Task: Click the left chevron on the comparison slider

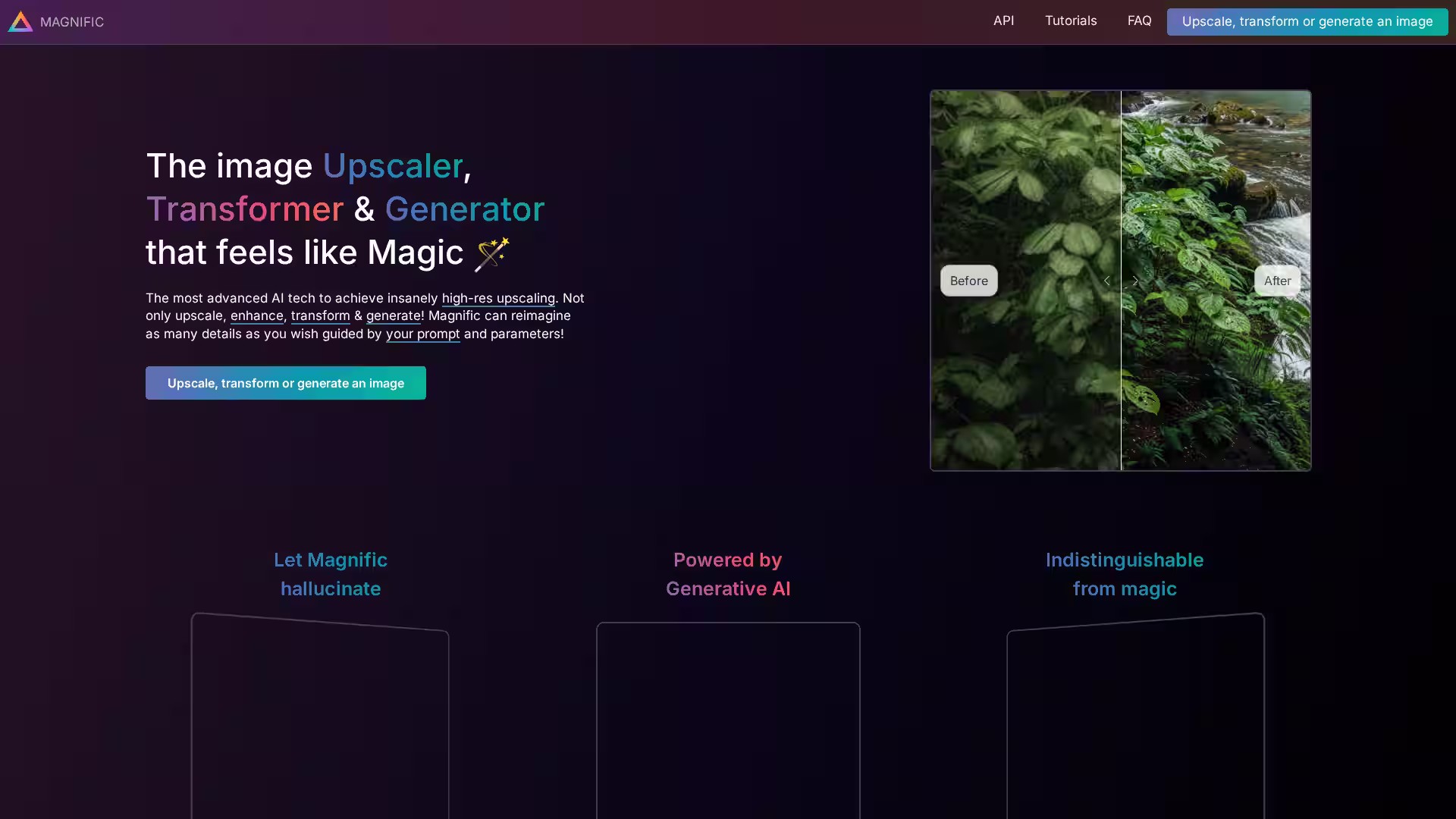Action: pyautogui.click(x=1106, y=281)
